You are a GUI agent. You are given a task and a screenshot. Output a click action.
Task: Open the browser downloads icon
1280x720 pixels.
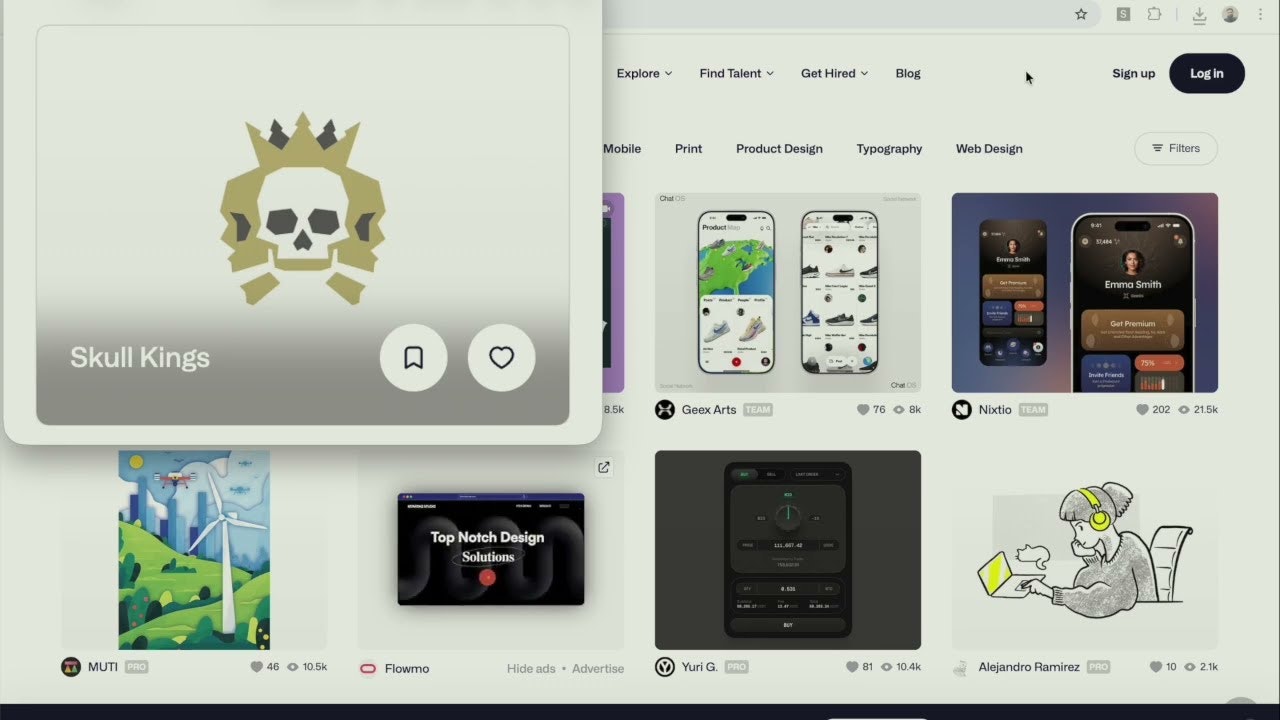click(1199, 14)
